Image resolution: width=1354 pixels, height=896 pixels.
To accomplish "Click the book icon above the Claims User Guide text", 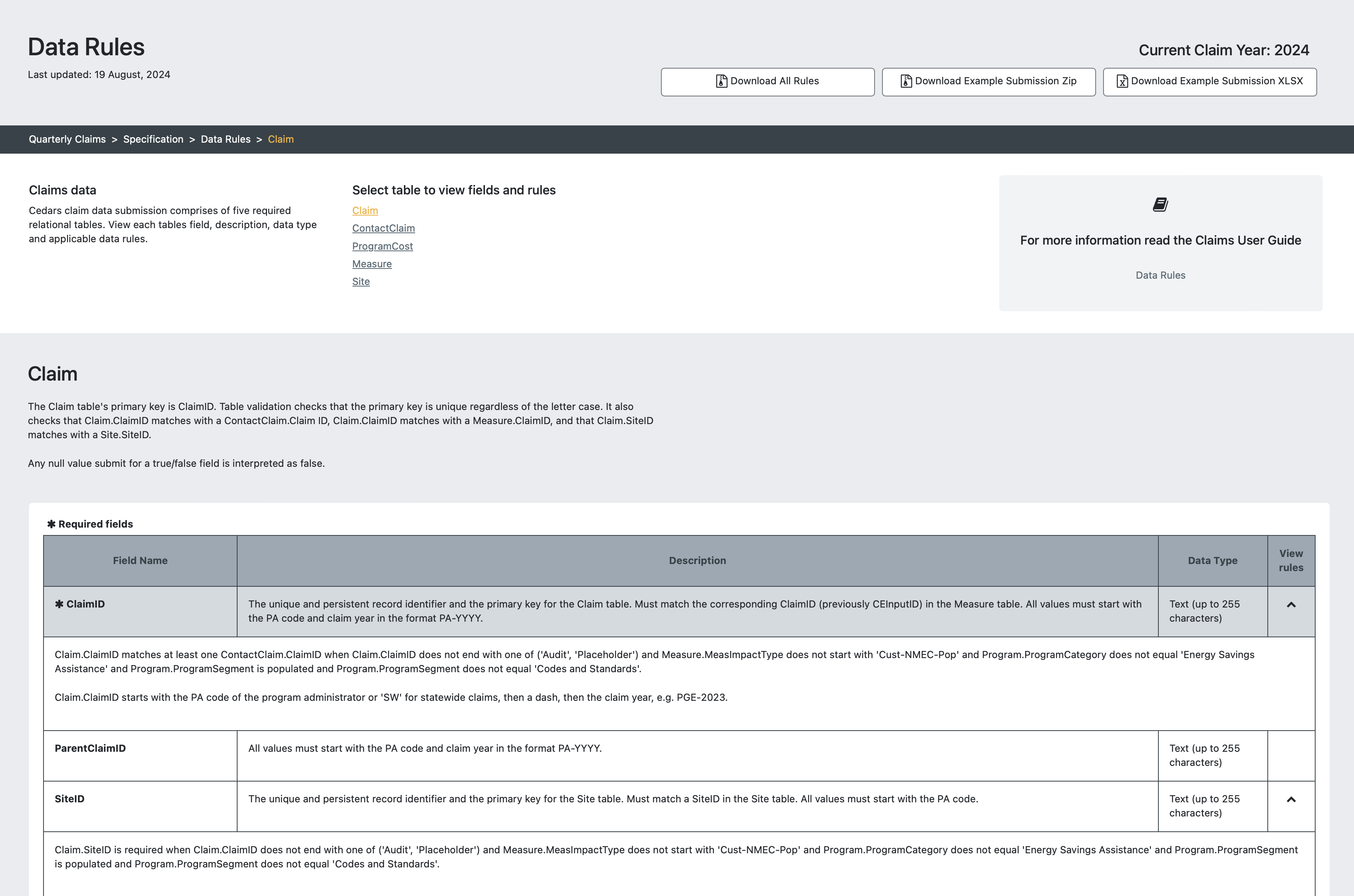I will (x=1160, y=205).
